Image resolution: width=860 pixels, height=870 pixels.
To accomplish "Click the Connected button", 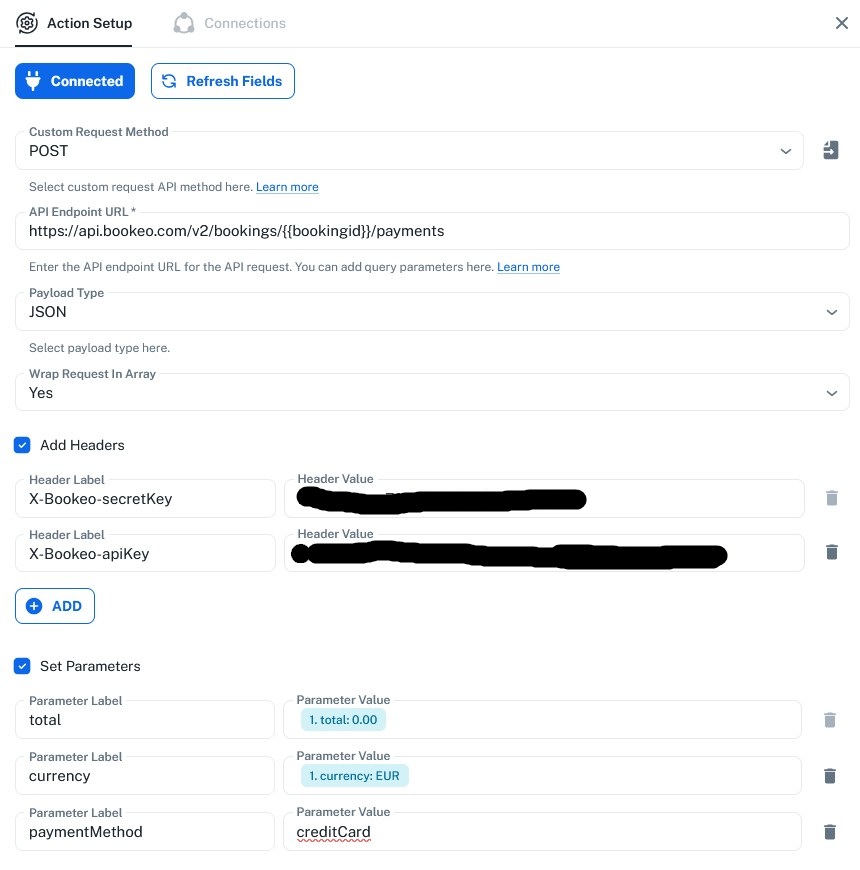I will pyautogui.click(x=75, y=81).
